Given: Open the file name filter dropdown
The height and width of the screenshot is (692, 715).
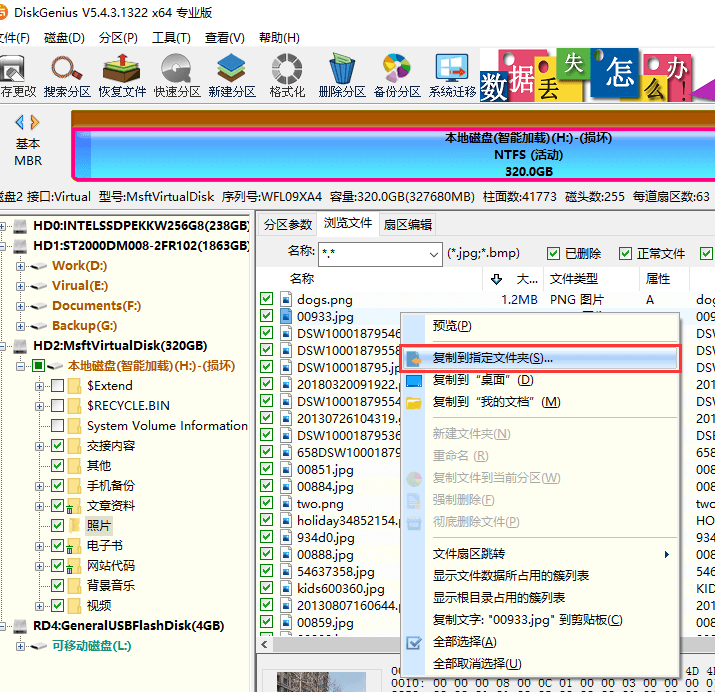Looking at the screenshot, I should [432, 255].
